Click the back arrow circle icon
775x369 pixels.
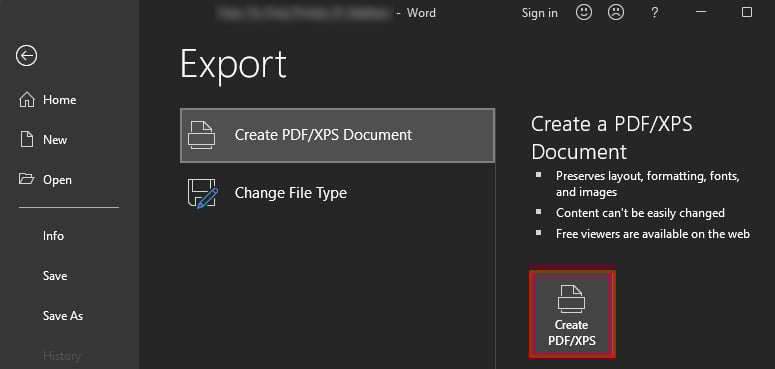pos(26,56)
